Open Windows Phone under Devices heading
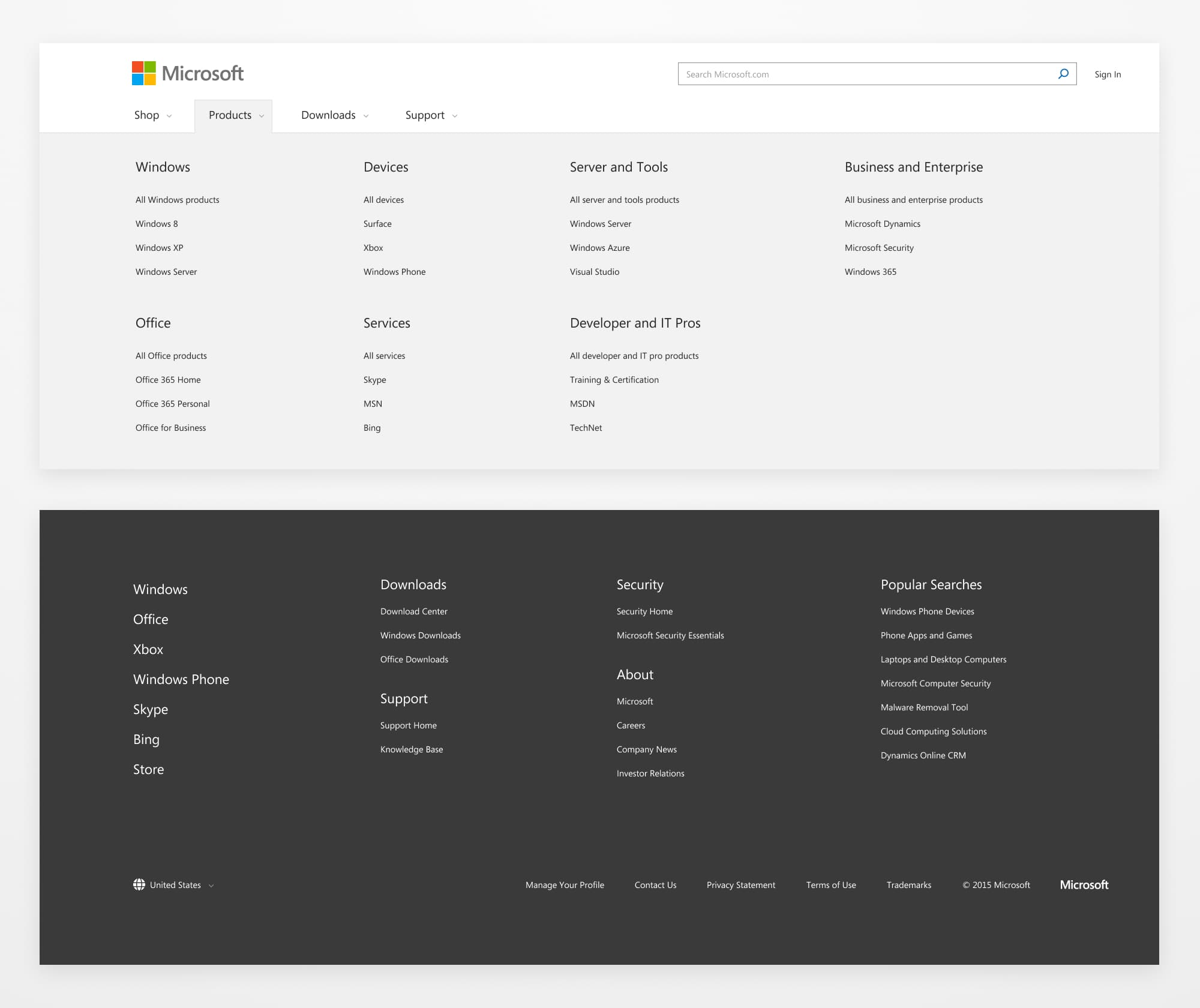 394,272
